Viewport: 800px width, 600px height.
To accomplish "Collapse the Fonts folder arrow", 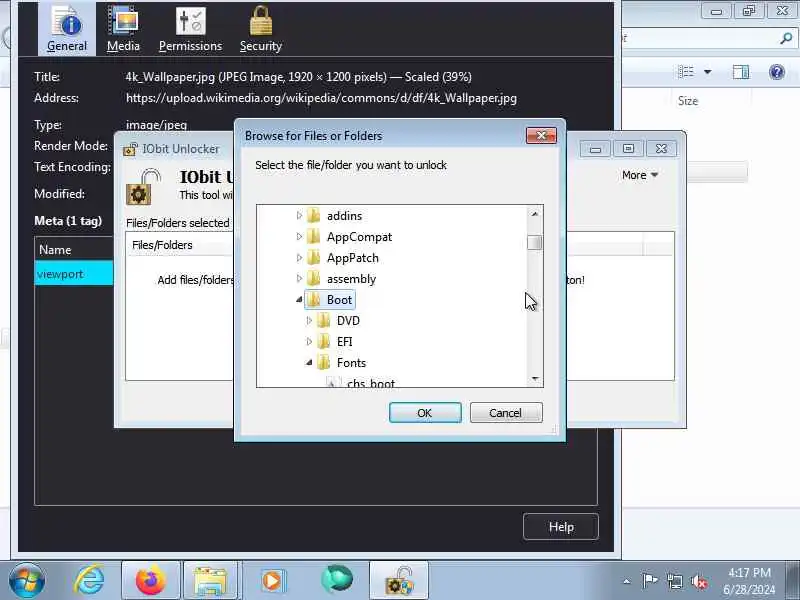I will (309, 362).
